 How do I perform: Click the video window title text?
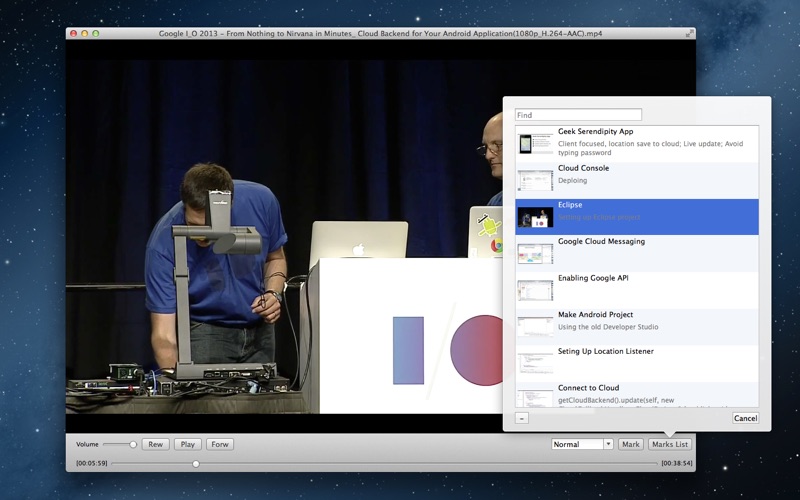pyautogui.click(x=380, y=34)
